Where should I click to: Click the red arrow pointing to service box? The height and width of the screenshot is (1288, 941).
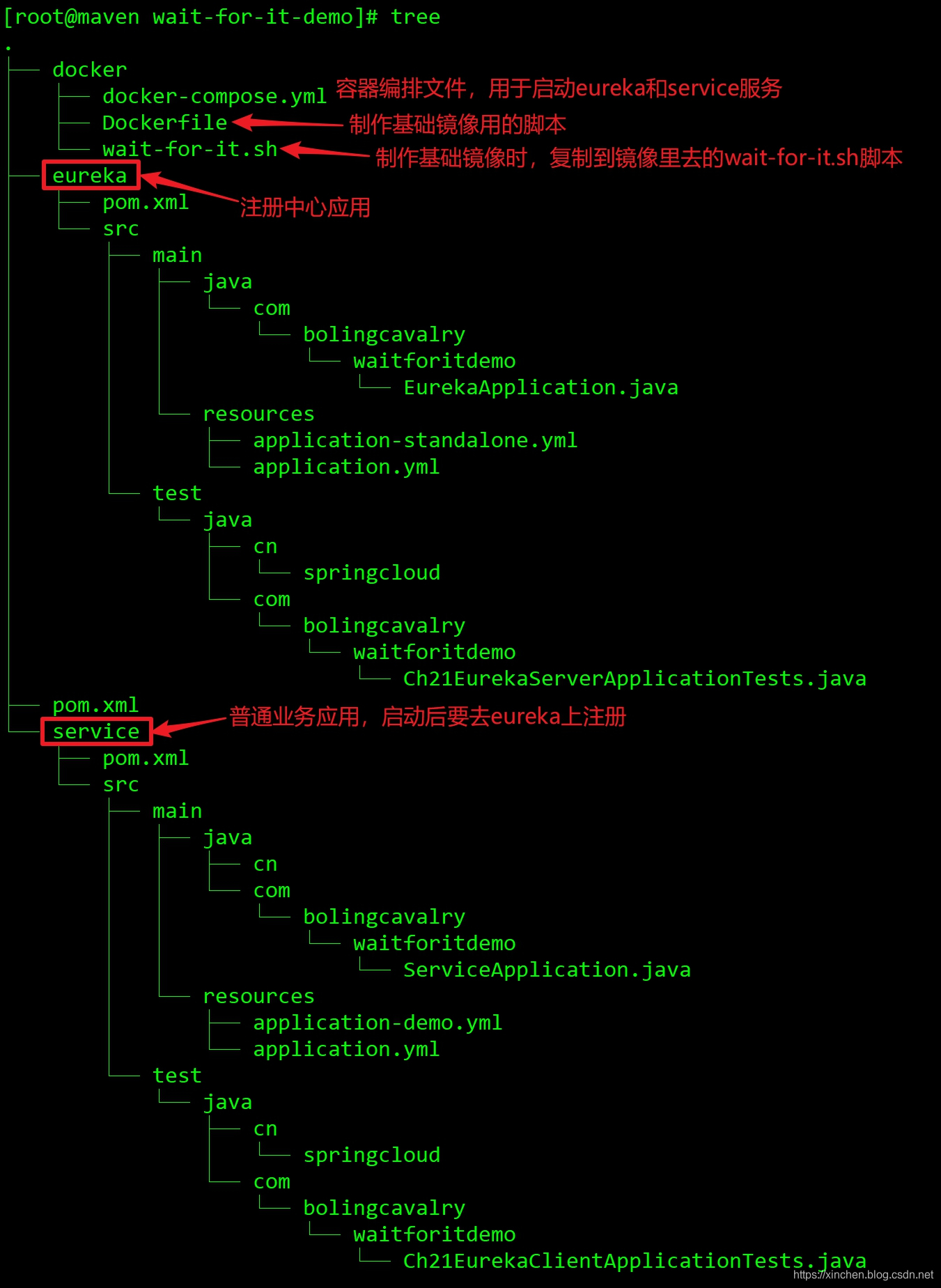189,726
